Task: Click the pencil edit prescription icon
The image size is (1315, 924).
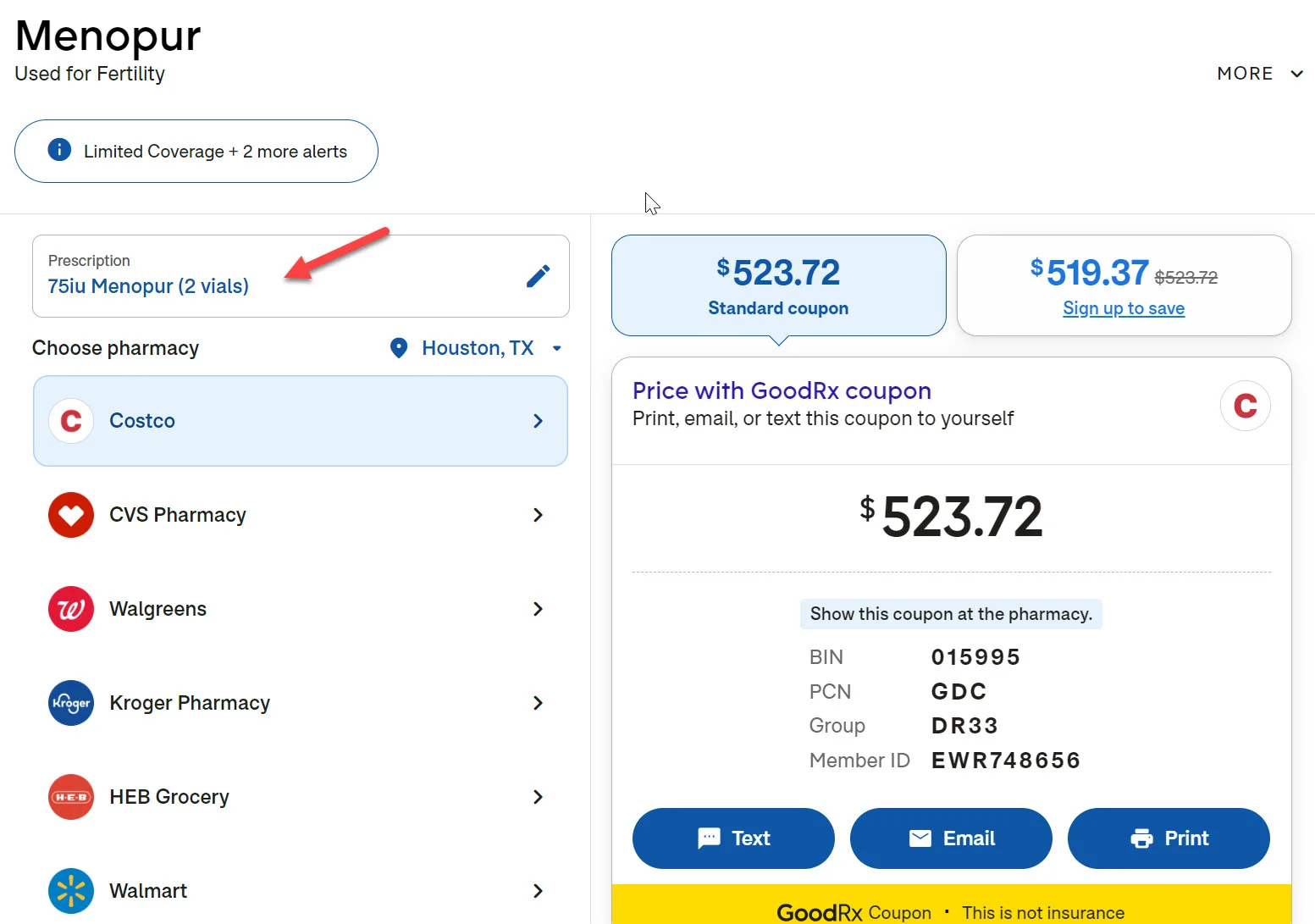Action: coord(538,276)
